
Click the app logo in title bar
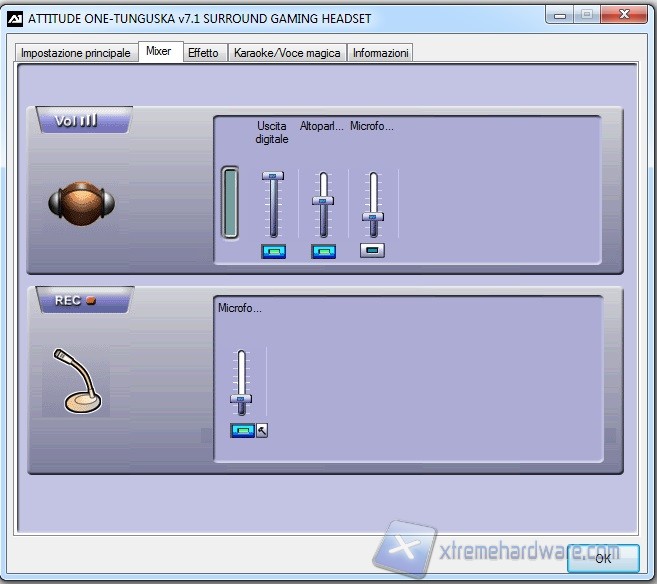14,17
